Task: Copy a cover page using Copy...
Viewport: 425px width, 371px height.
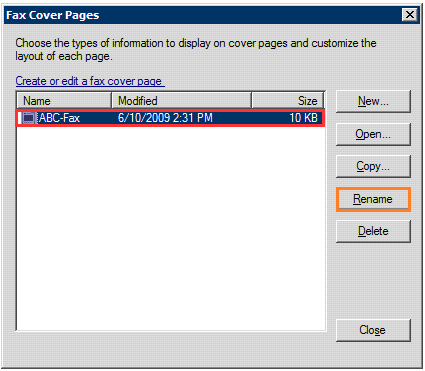Action: (x=373, y=166)
